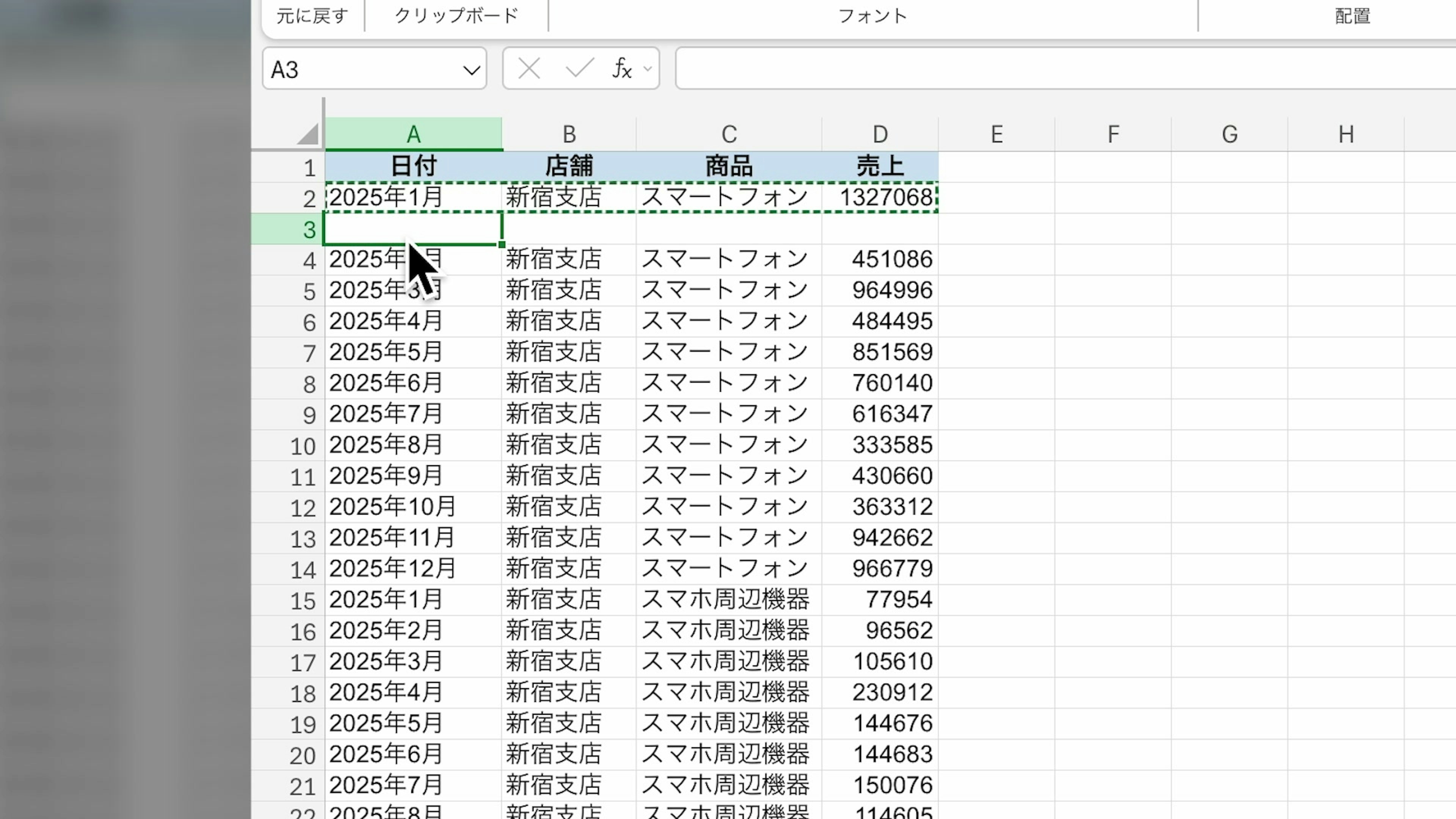The width and height of the screenshot is (1456, 819).
Task: Click the クリップボード group label
Action: point(456,16)
